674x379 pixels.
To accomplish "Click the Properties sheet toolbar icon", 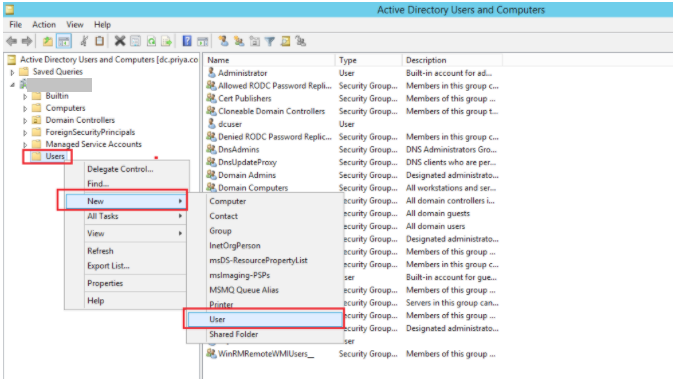I will [135, 41].
